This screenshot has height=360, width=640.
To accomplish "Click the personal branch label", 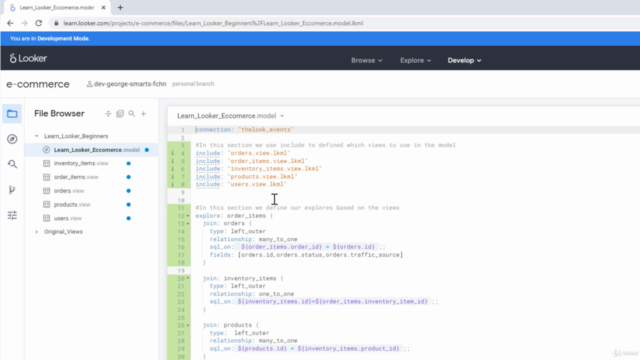I will coord(193,84).
